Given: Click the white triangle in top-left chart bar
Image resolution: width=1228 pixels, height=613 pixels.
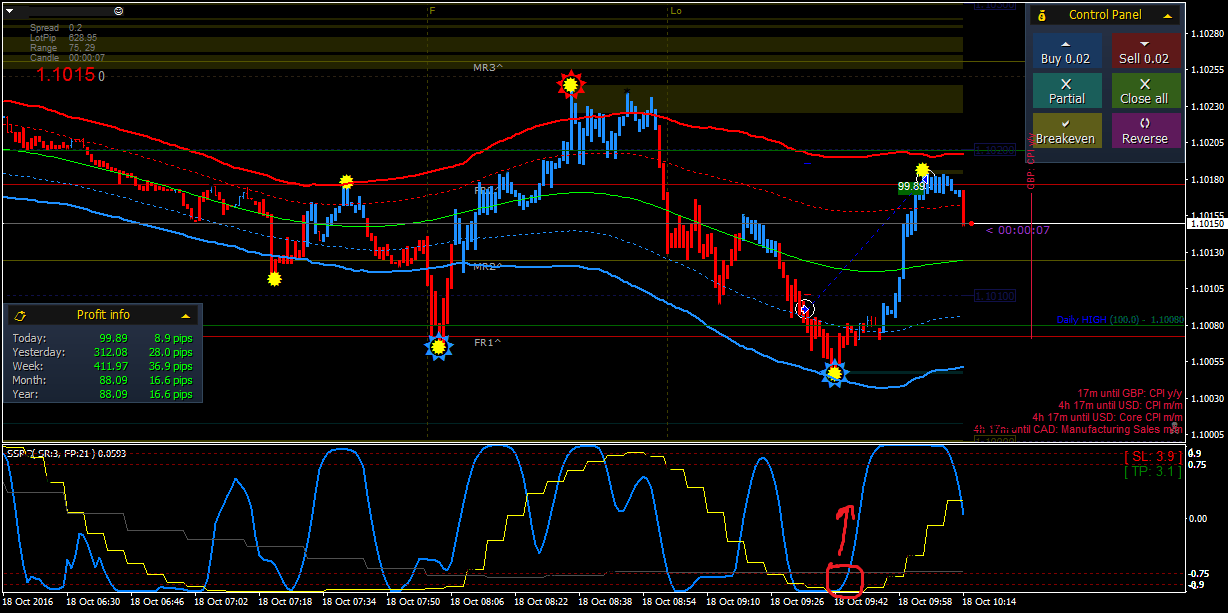Looking at the screenshot, I should click(x=9, y=10).
